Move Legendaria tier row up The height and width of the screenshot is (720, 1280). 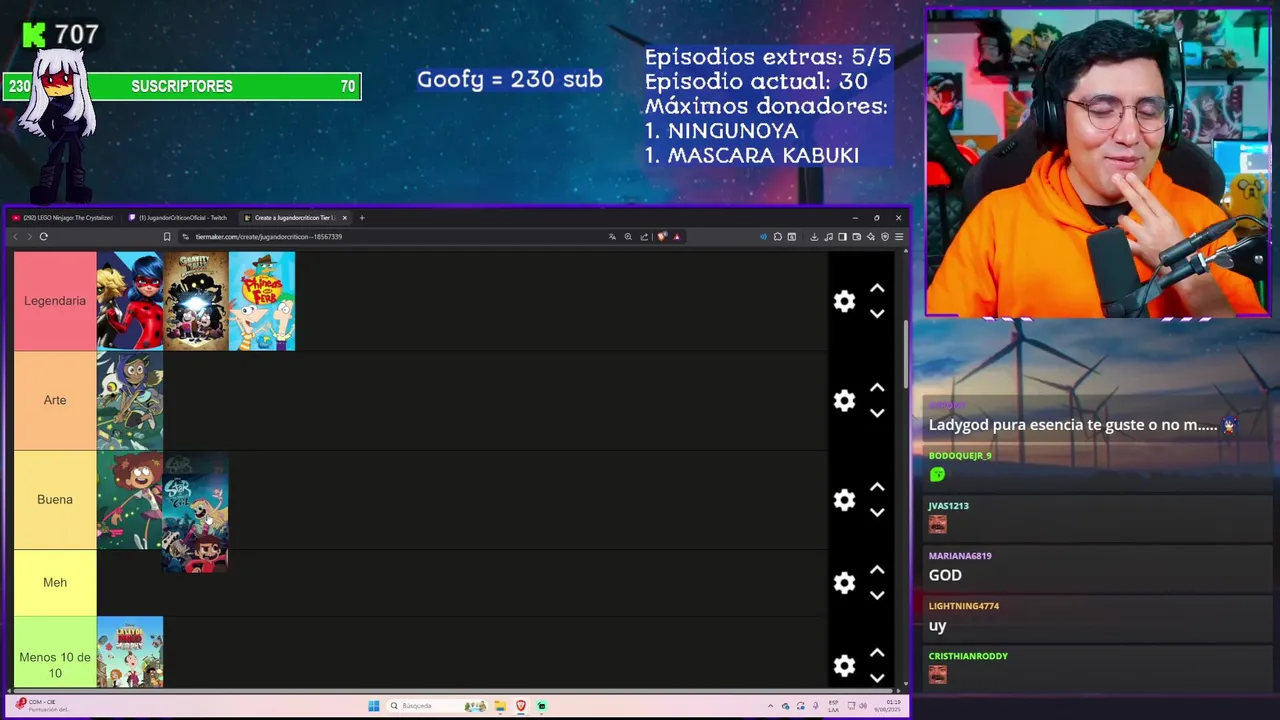tap(877, 288)
